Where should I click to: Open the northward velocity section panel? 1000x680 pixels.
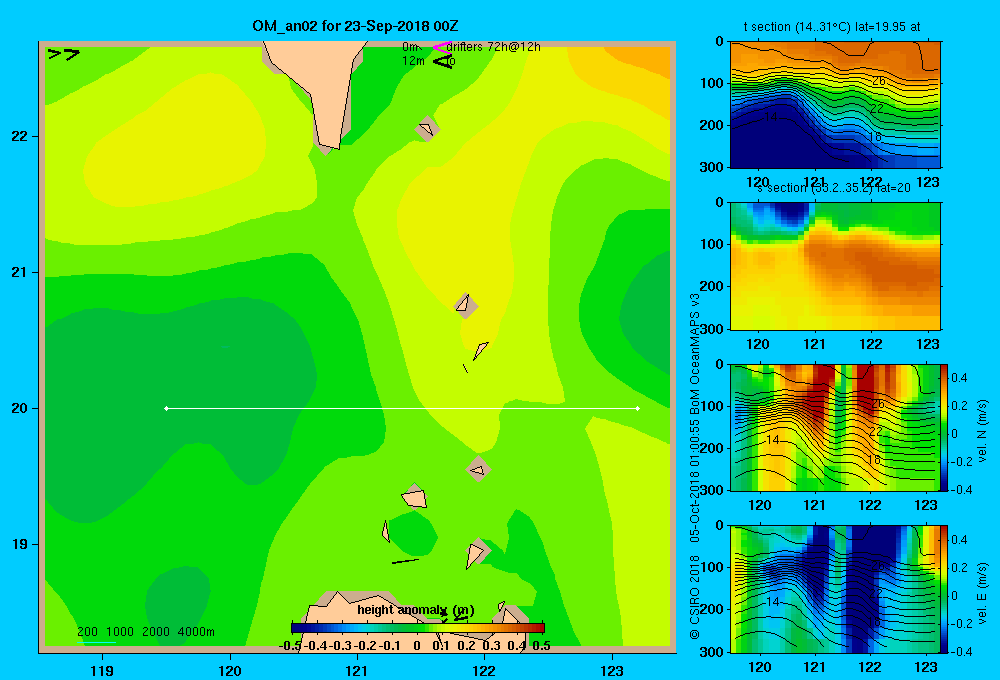pyautogui.click(x=835, y=427)
